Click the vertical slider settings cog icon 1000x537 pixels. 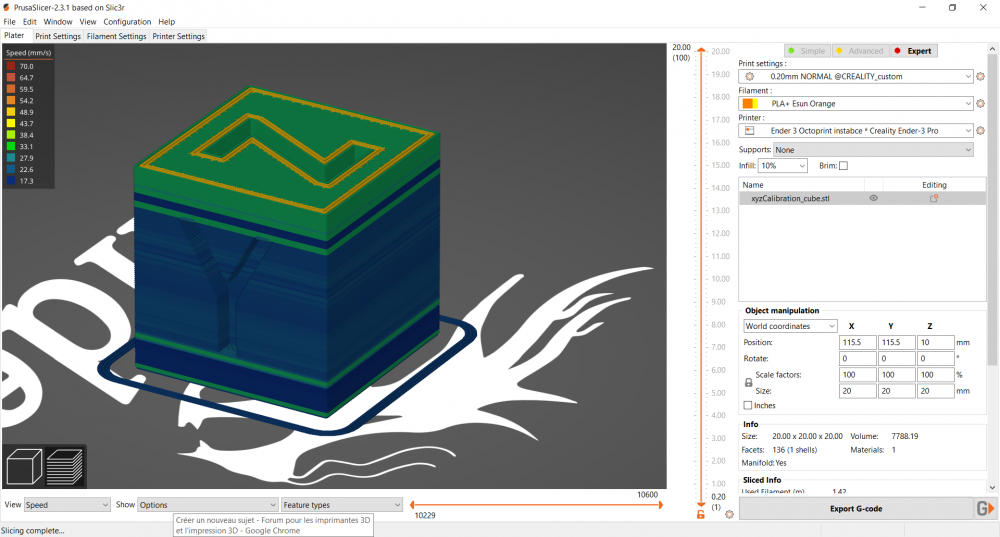coord(730,514)
